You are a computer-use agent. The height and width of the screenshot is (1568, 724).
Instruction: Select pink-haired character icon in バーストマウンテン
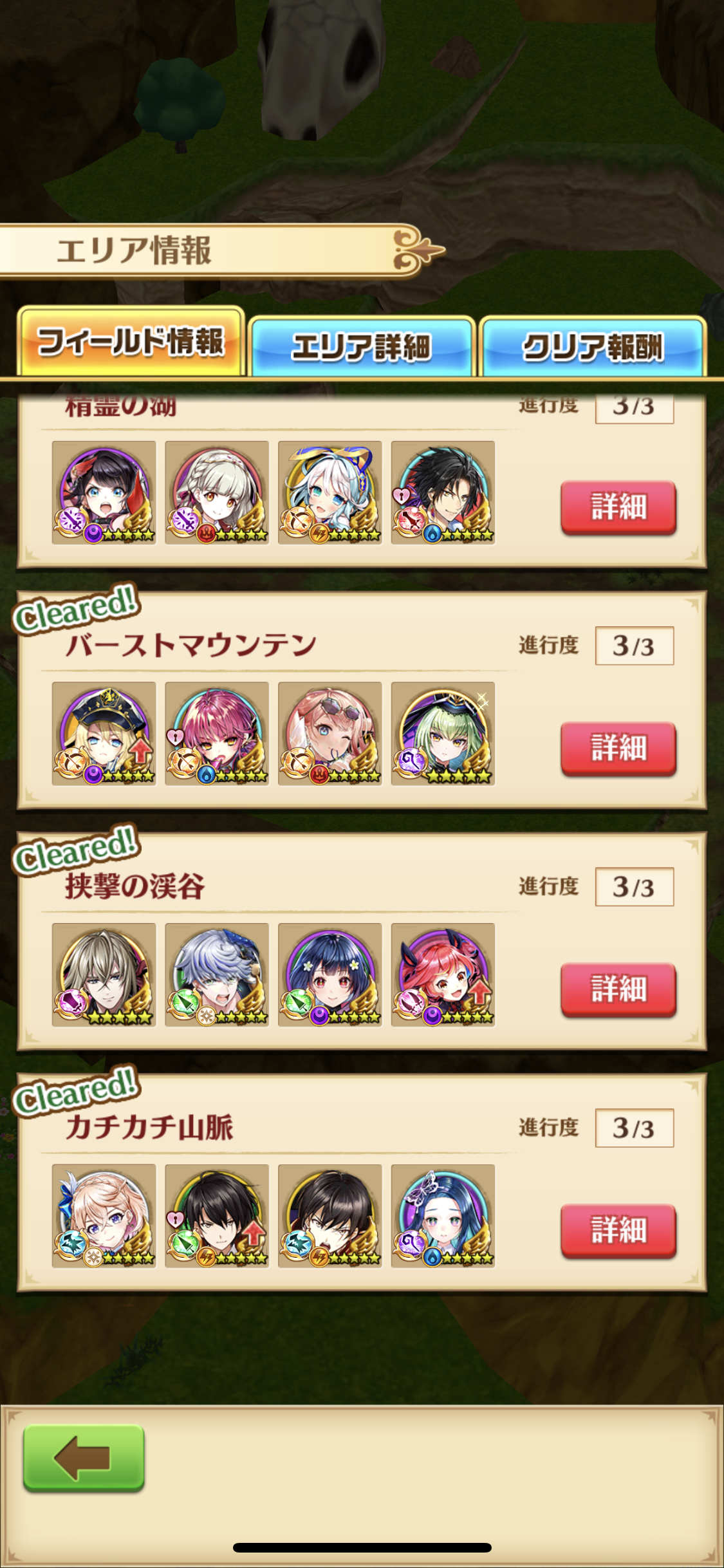click(217, 734)
